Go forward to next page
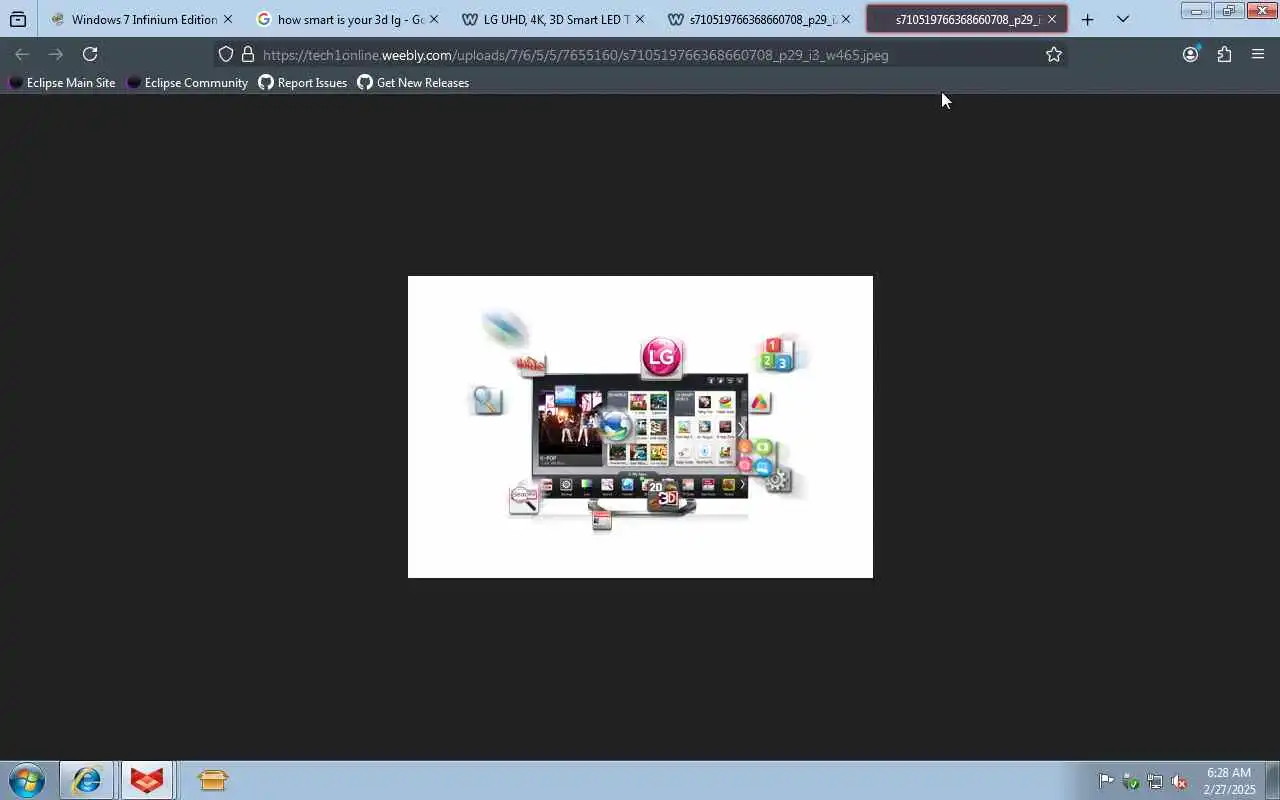 tap(56, 54)
